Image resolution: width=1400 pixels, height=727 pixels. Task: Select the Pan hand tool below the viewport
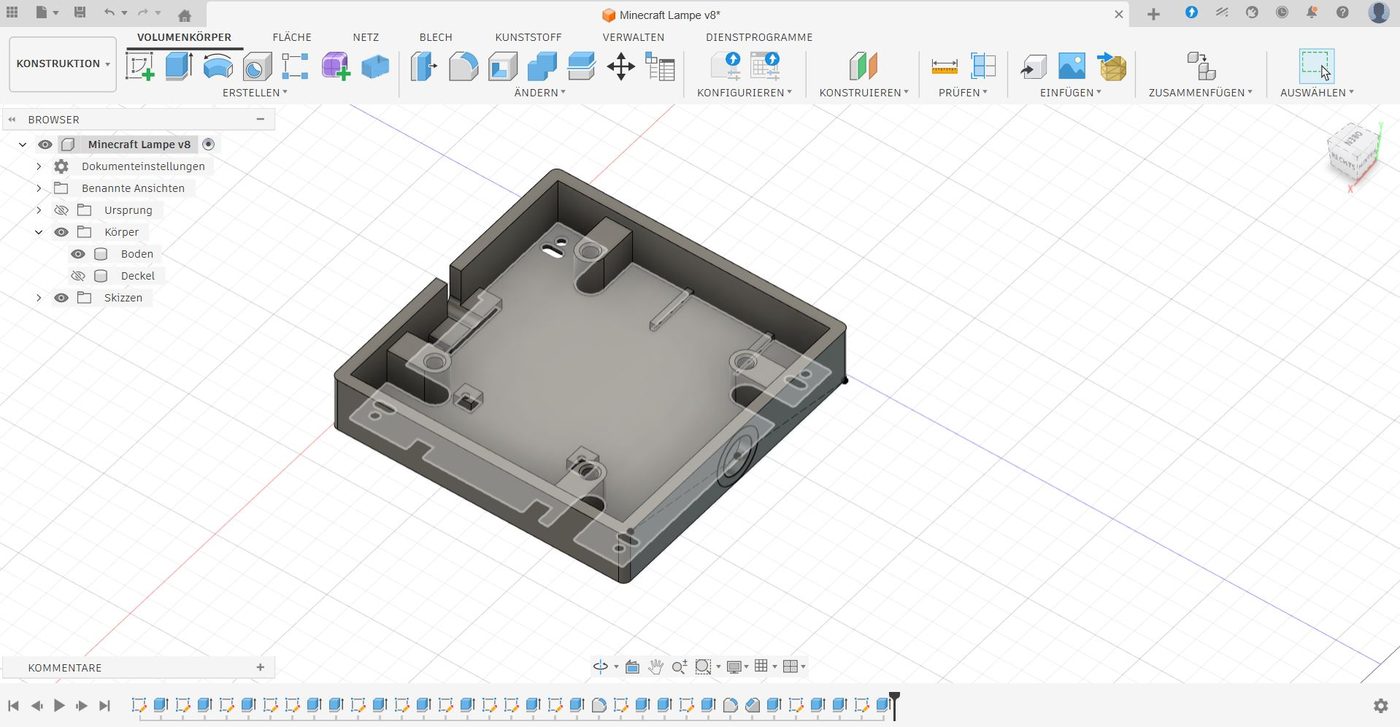coord(656,666)
